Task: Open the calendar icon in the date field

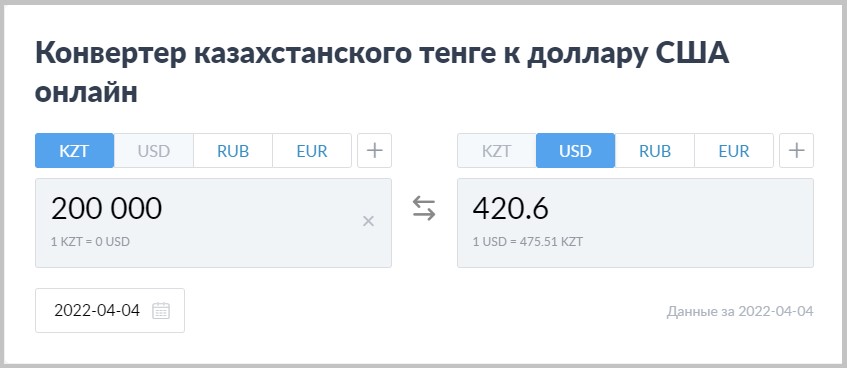Action: [x=161, y=311]
